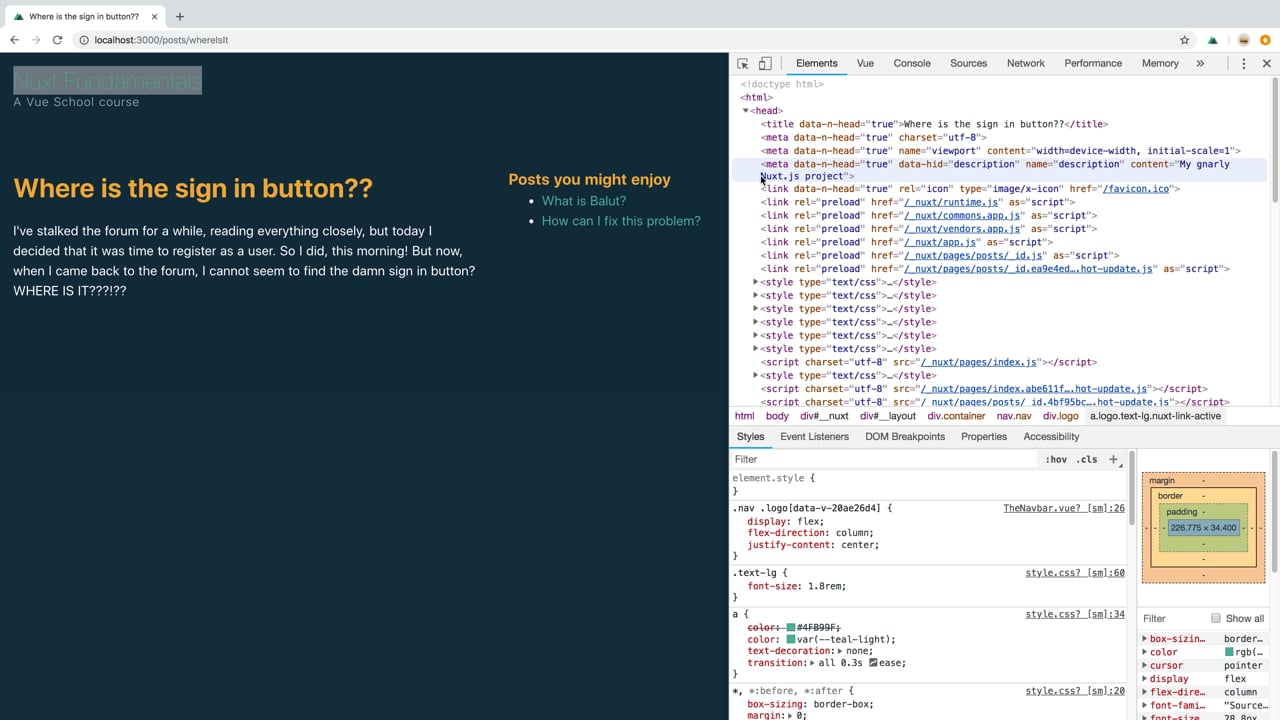This screenshot has height=720, width=1280.
Task: Click the orange extension icon at toolbar end
Action: click(x=1265, y=40)
